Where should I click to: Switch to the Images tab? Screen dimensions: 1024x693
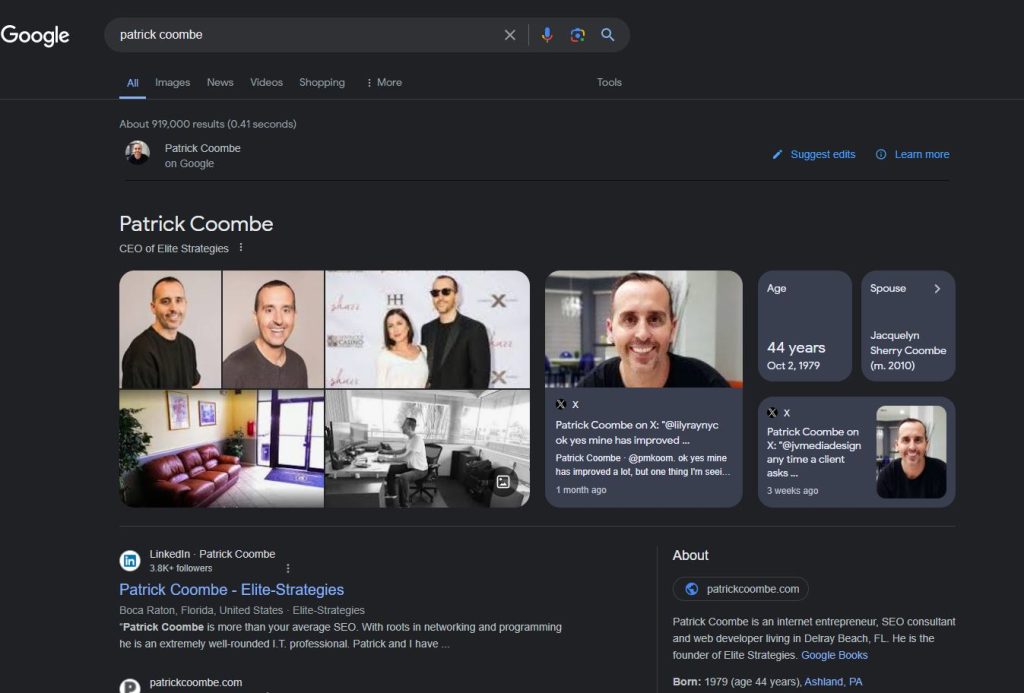tap(172, 82)
